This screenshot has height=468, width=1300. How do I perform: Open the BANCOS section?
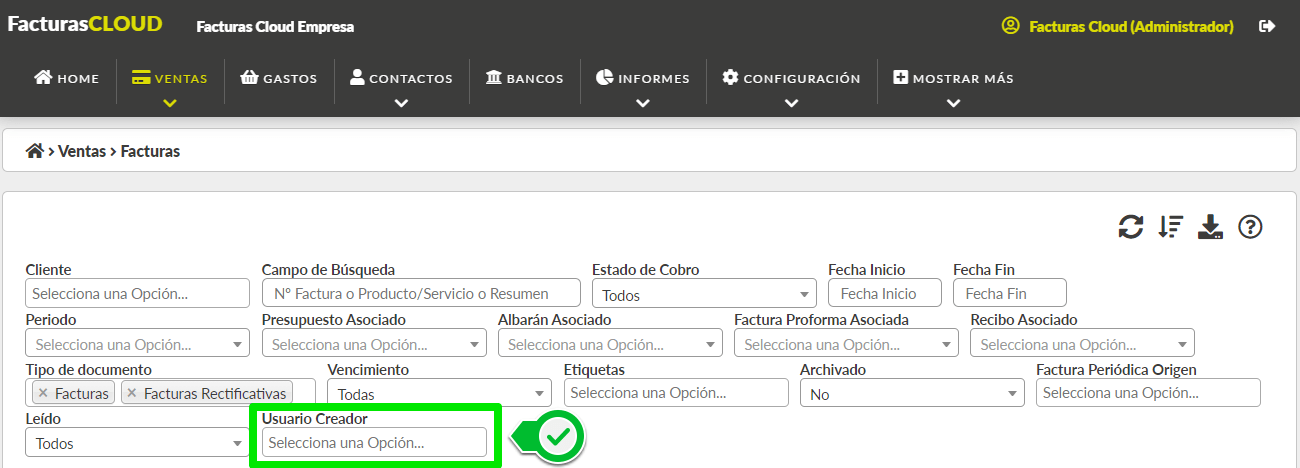(524, 78)
